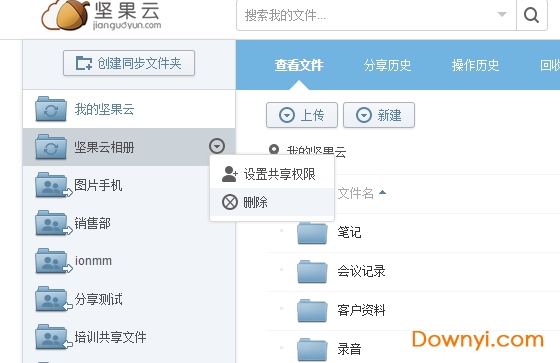The width and height of the screenshot is (560, 363).
Task: Switch to the 分享历史 tab
Action: [x=387, y=65]
